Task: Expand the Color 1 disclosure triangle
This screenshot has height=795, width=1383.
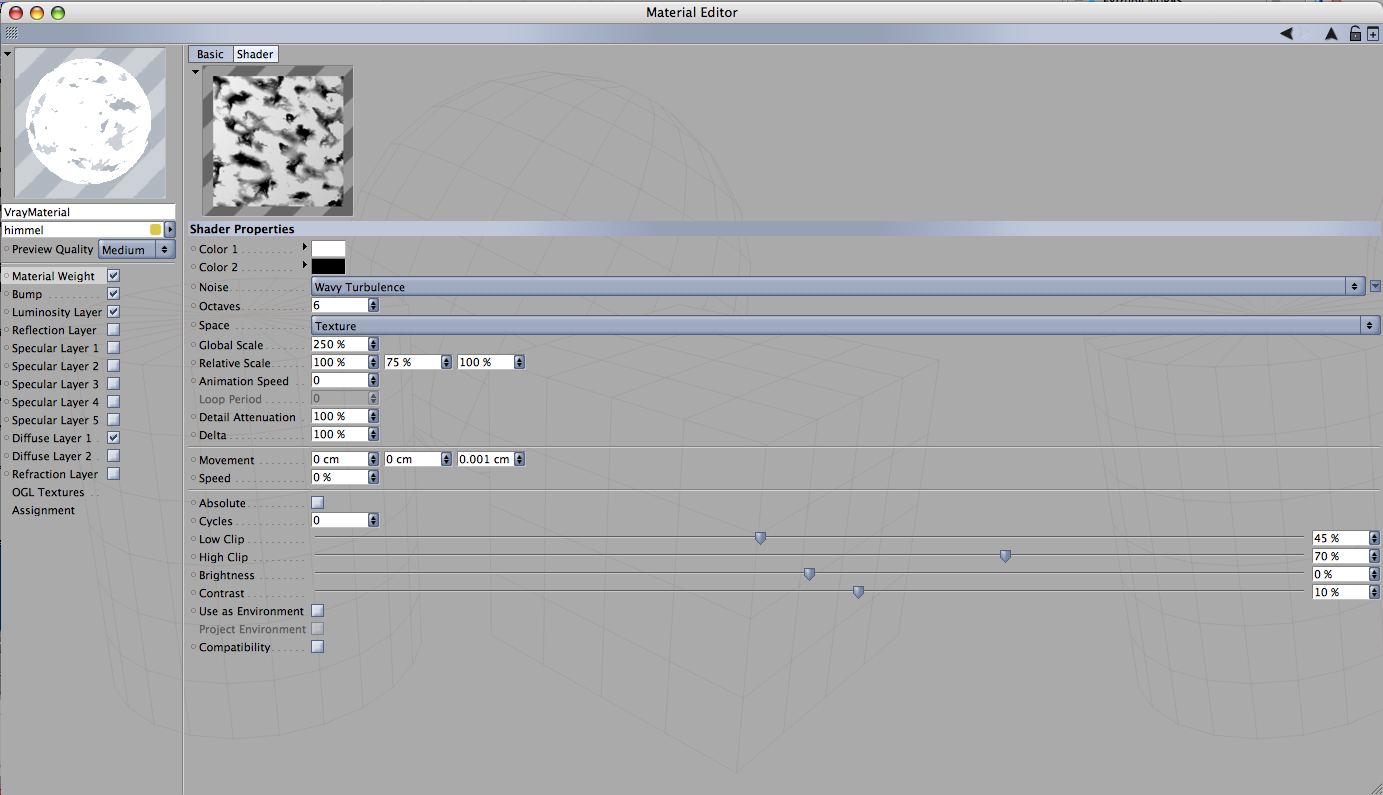Action: pyautogui.click(x=305, y=246)
